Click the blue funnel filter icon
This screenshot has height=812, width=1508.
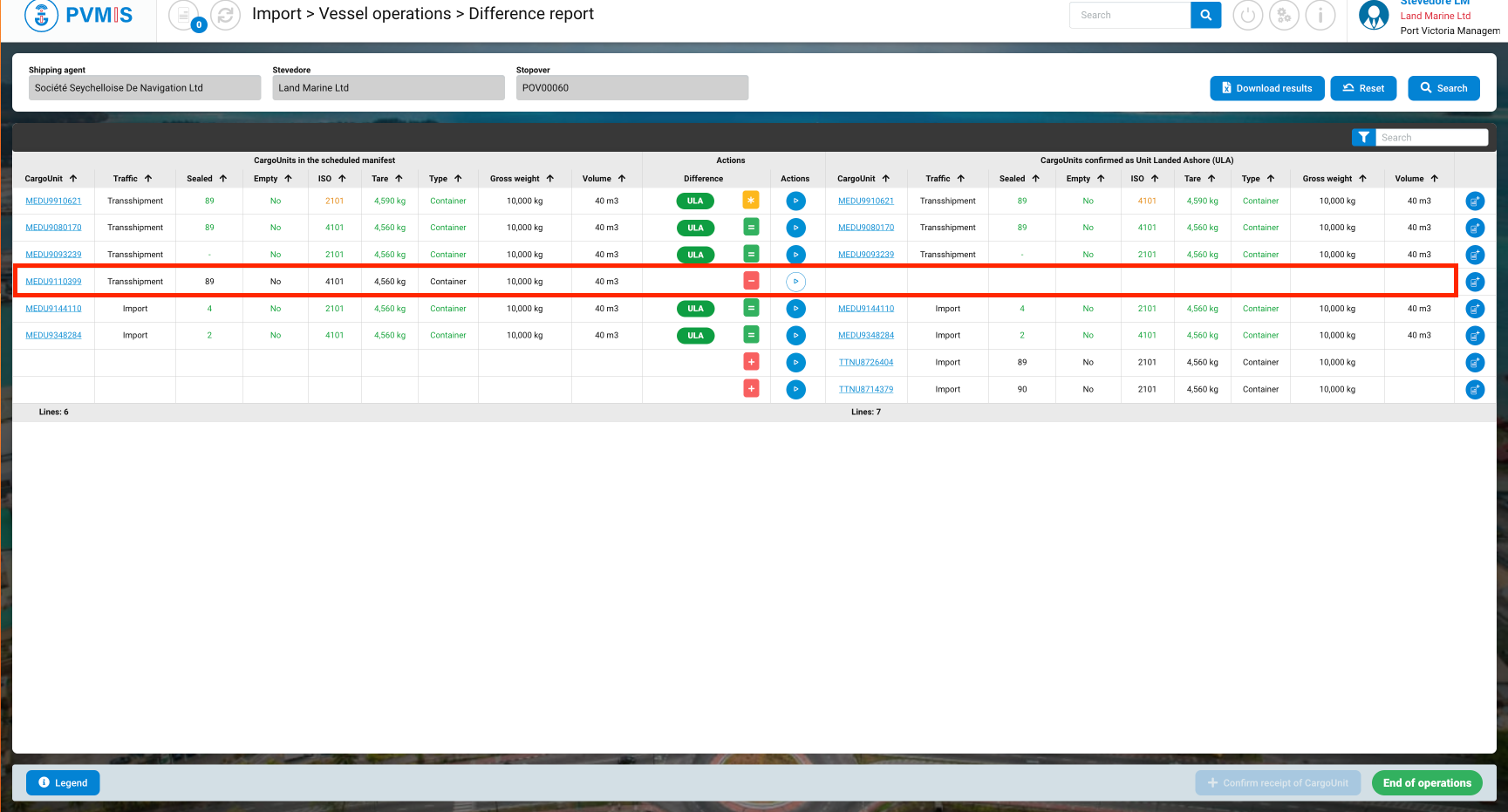(x=1363, y=138)
